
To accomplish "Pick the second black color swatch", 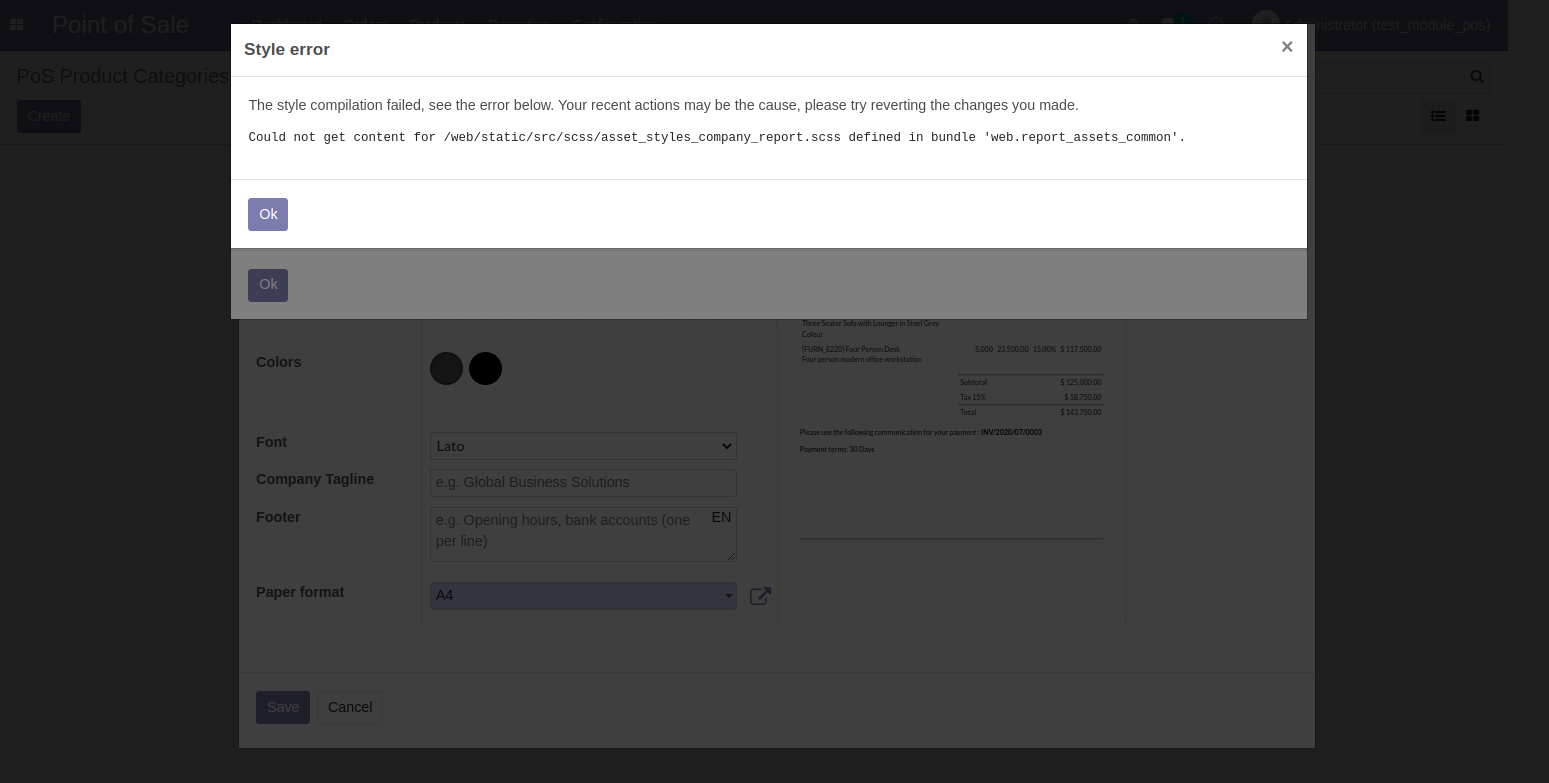I will point(485,368).
